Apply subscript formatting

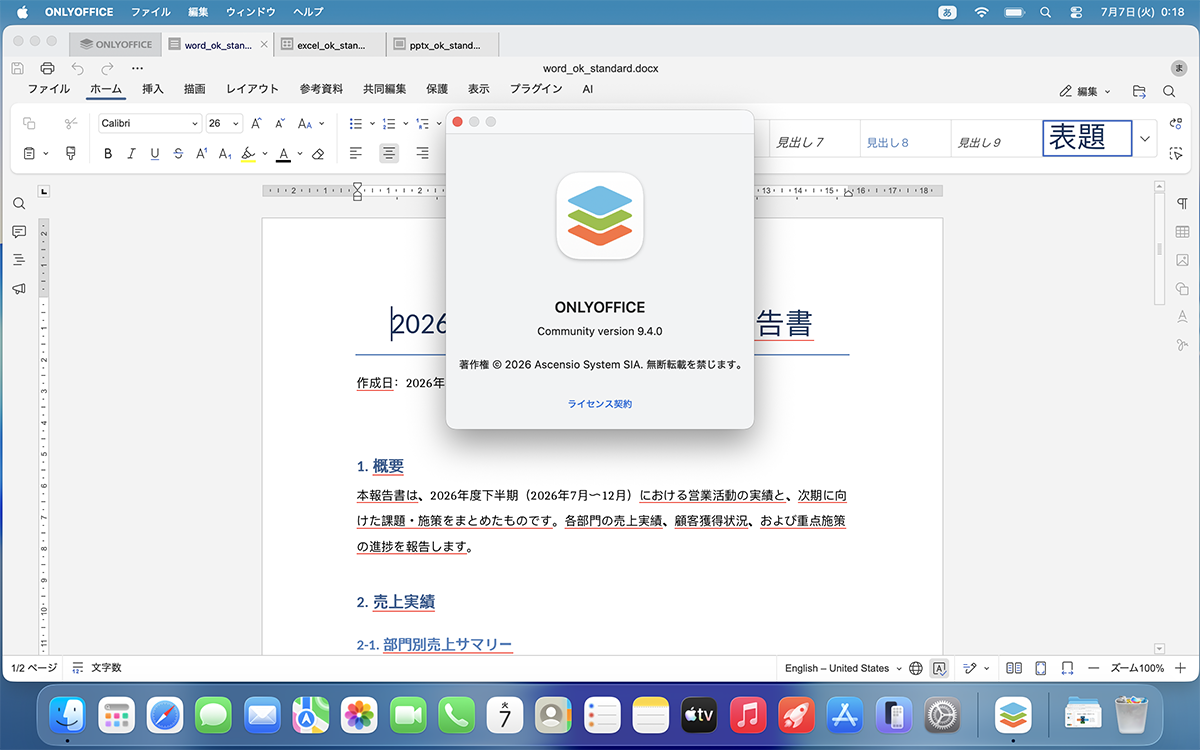225,154
